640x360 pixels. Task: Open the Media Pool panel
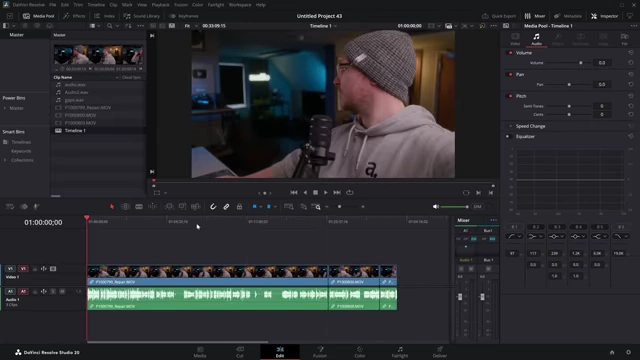(x=39, y=16)
